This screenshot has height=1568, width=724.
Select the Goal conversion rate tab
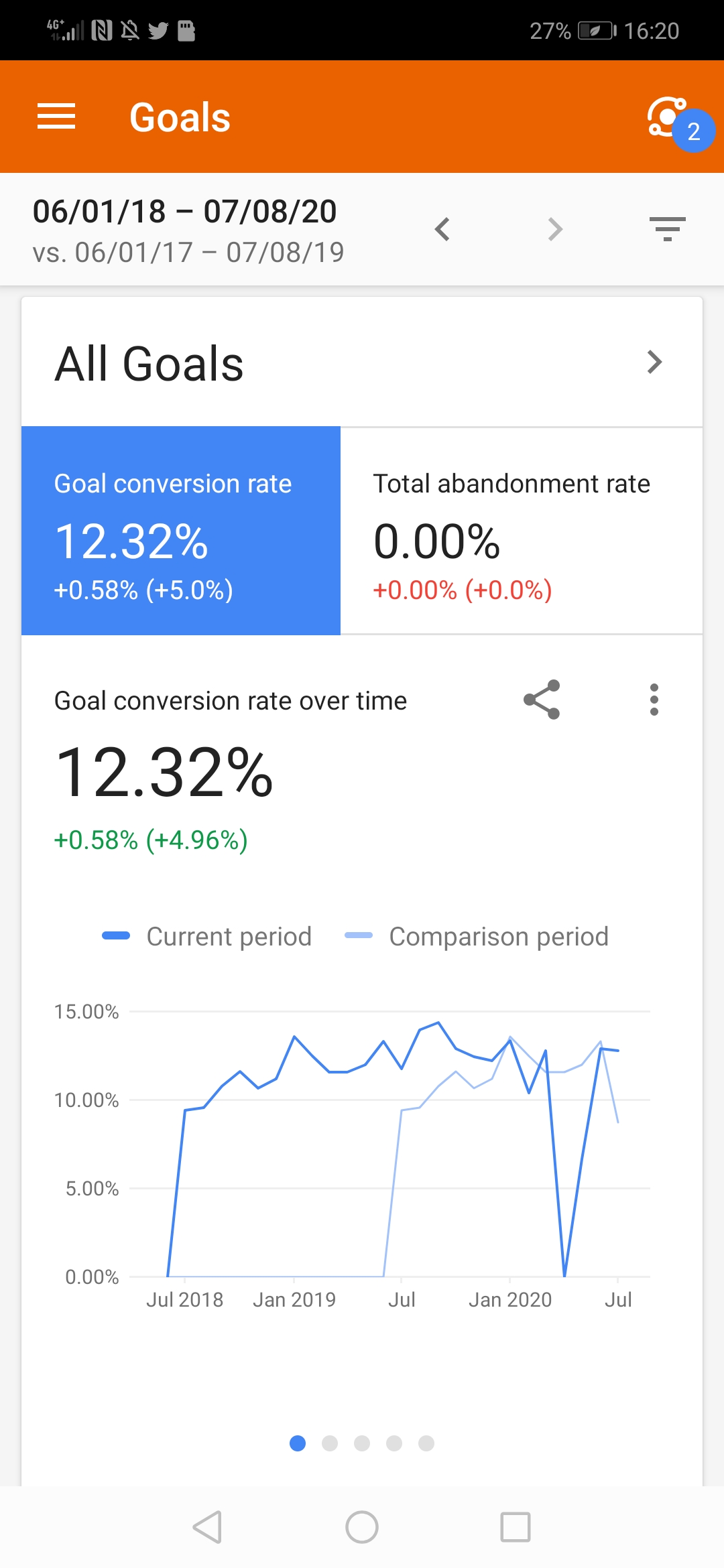pos(181,531)
